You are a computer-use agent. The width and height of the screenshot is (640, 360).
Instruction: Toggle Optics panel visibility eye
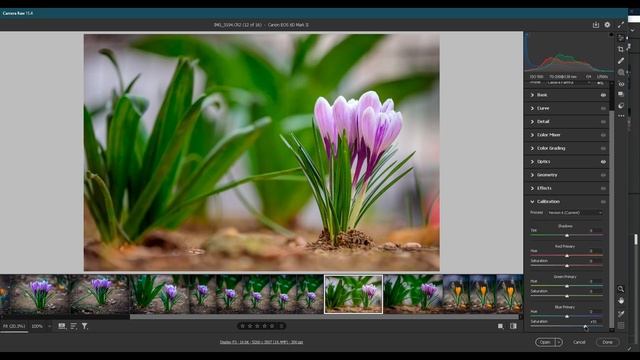coord(603,162)
